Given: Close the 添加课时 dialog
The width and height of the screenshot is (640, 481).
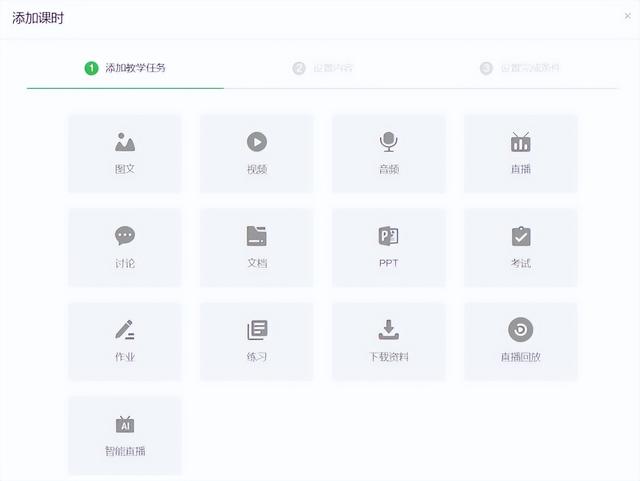Looking at the screenshot, I should [x=627, y=16].
